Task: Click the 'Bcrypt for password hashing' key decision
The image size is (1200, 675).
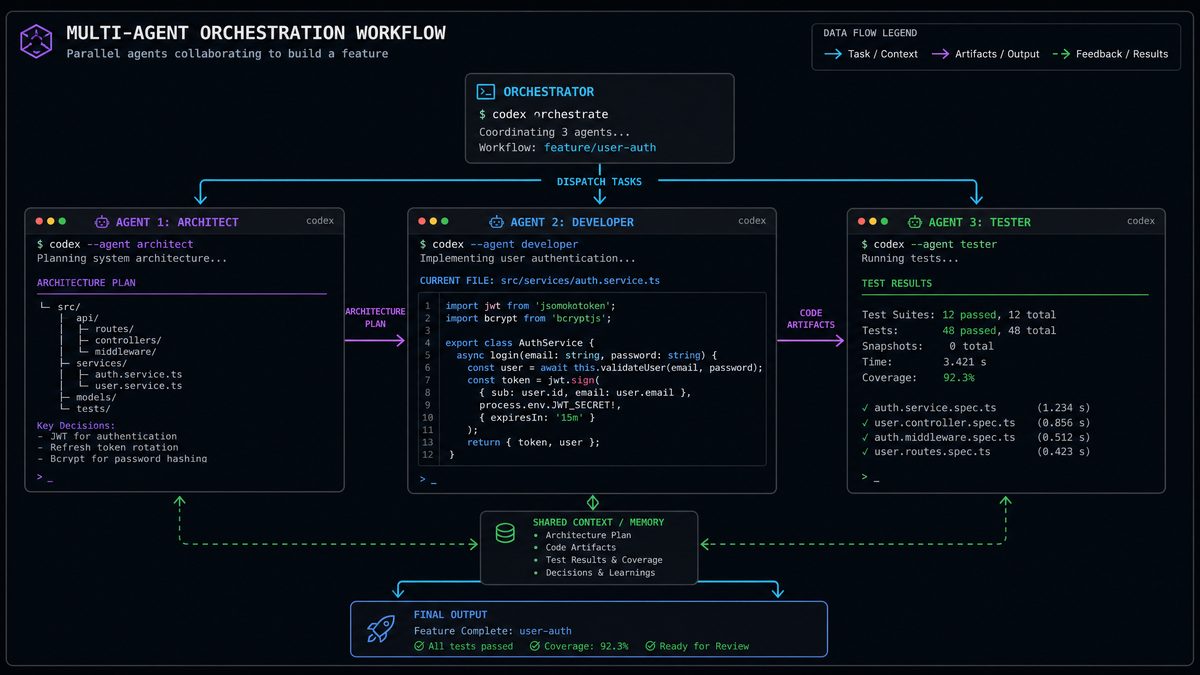Action: 122,458
